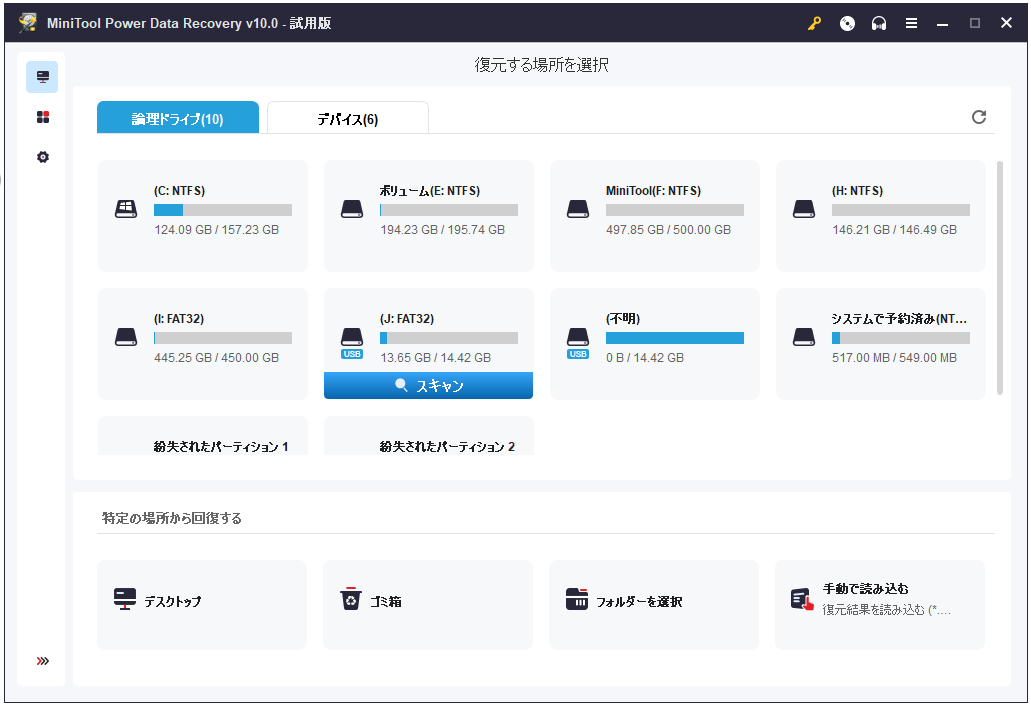The height and width of the screenshot is (706, 1031).
Task: Switch to the 論理ドライブ(10) tab
Action: (178, 119)
